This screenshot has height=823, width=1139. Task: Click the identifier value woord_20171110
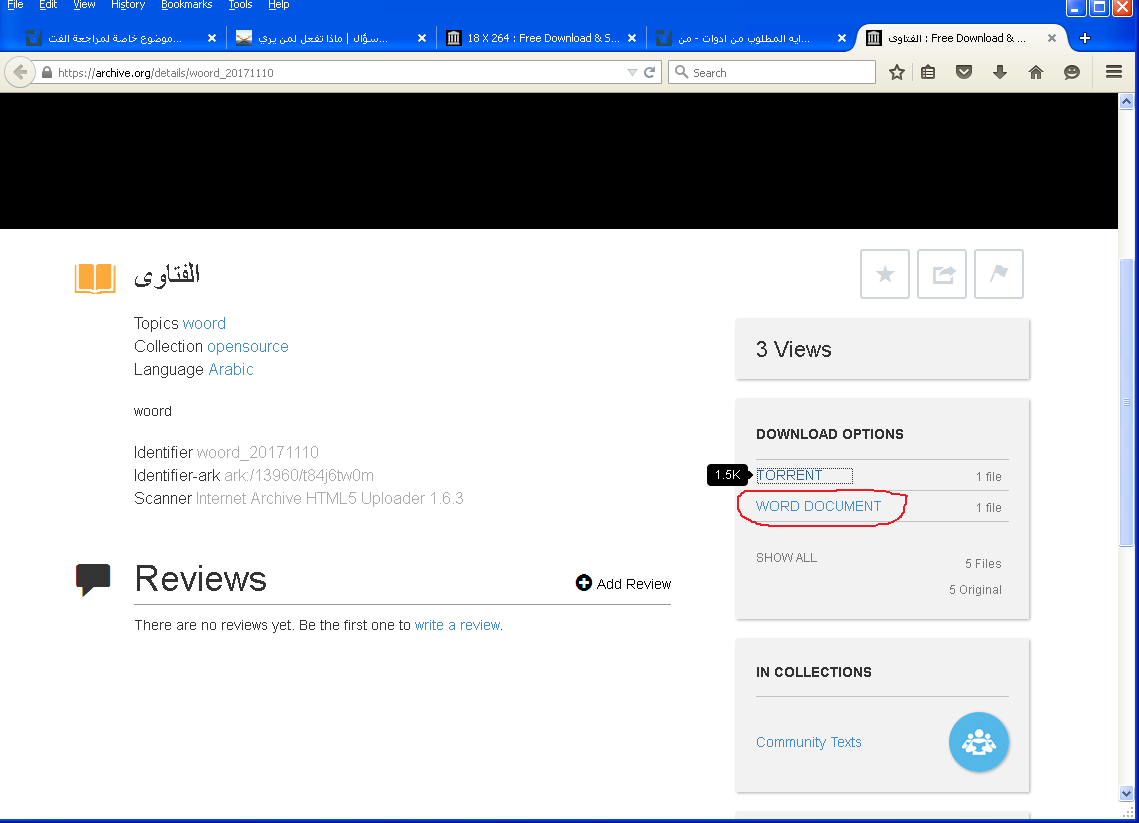click(x=258, y=453)
